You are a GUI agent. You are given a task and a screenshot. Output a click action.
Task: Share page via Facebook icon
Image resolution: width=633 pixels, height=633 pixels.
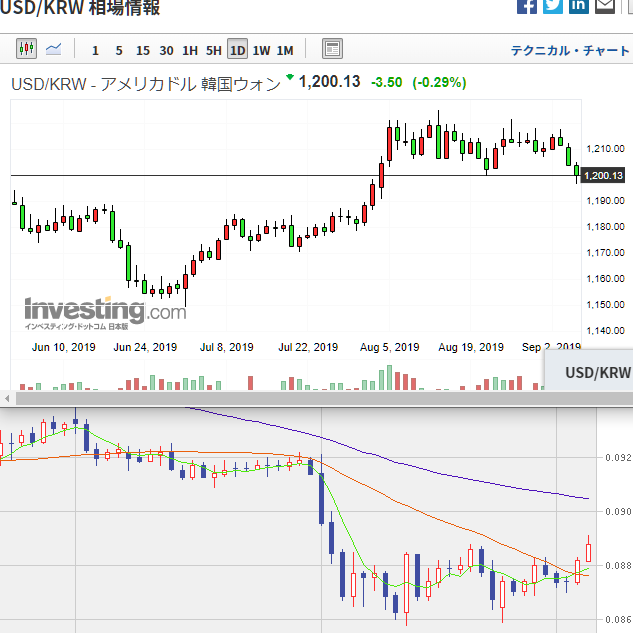point(527,6)
